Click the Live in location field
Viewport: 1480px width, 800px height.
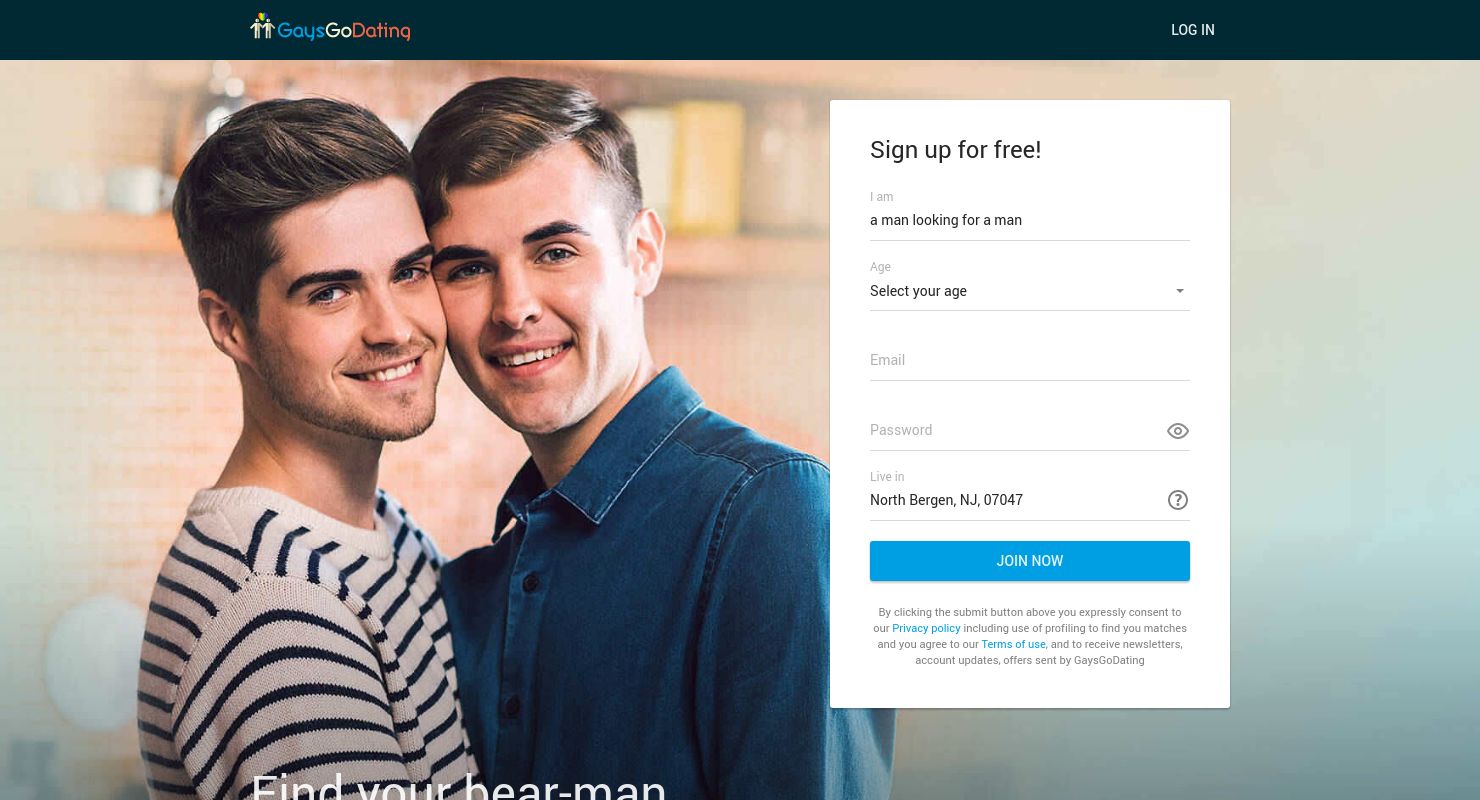point(1015,500)
